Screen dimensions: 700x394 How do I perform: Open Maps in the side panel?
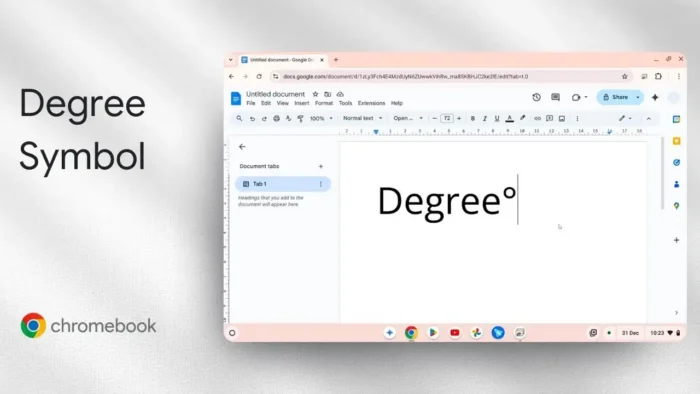tap(676, 206)
